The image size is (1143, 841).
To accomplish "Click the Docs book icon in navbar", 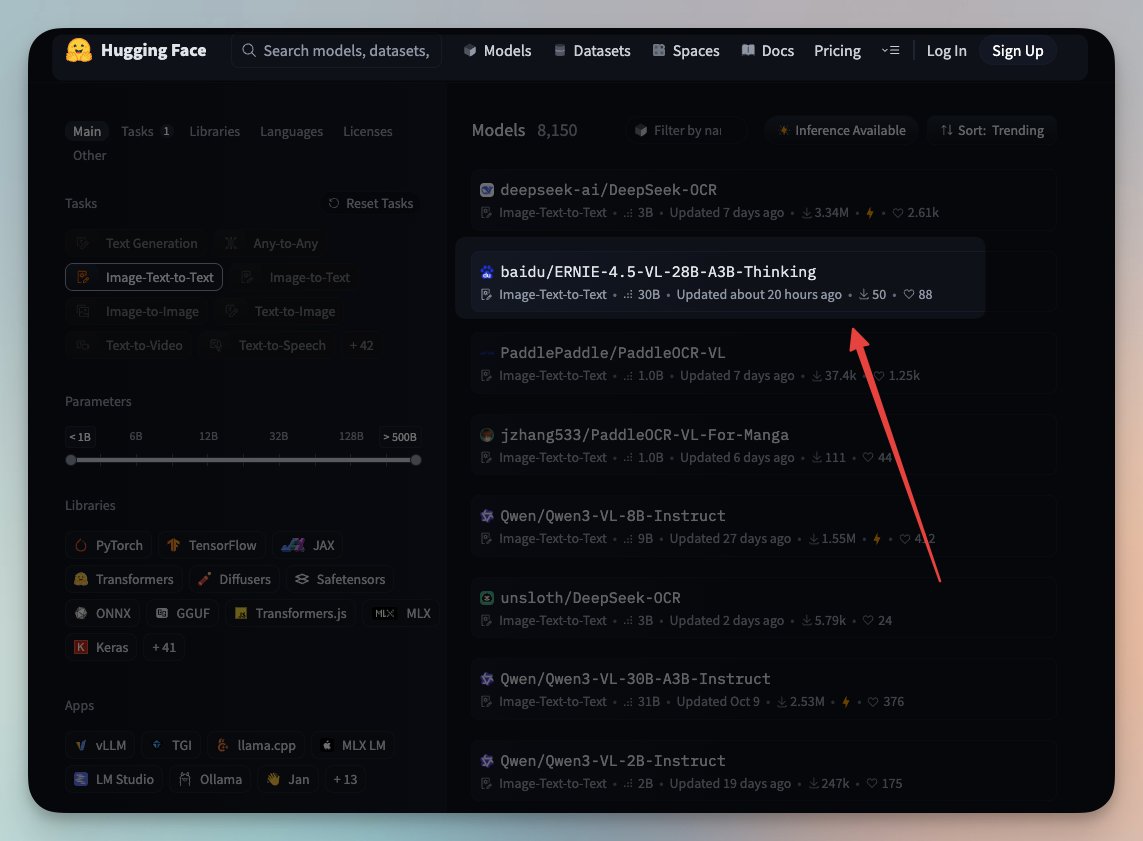I will click(748, 50).
